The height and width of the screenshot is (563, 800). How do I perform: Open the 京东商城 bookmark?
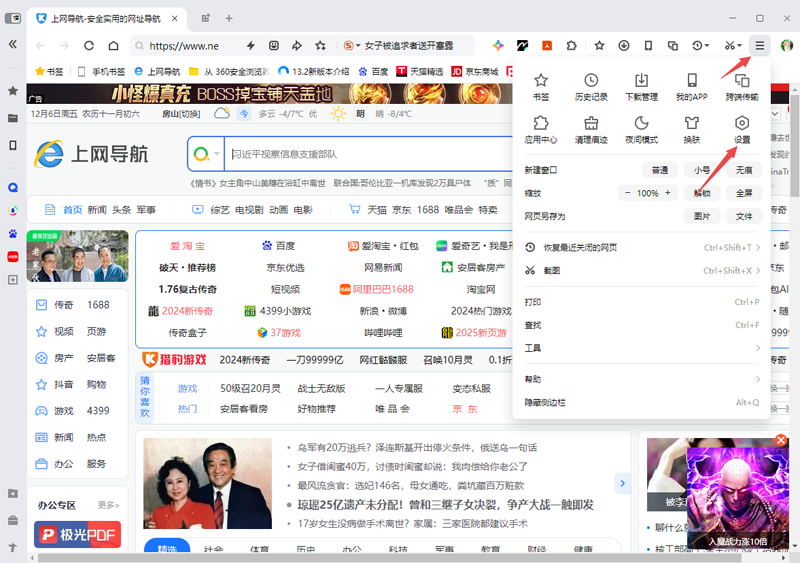point(475,71)
